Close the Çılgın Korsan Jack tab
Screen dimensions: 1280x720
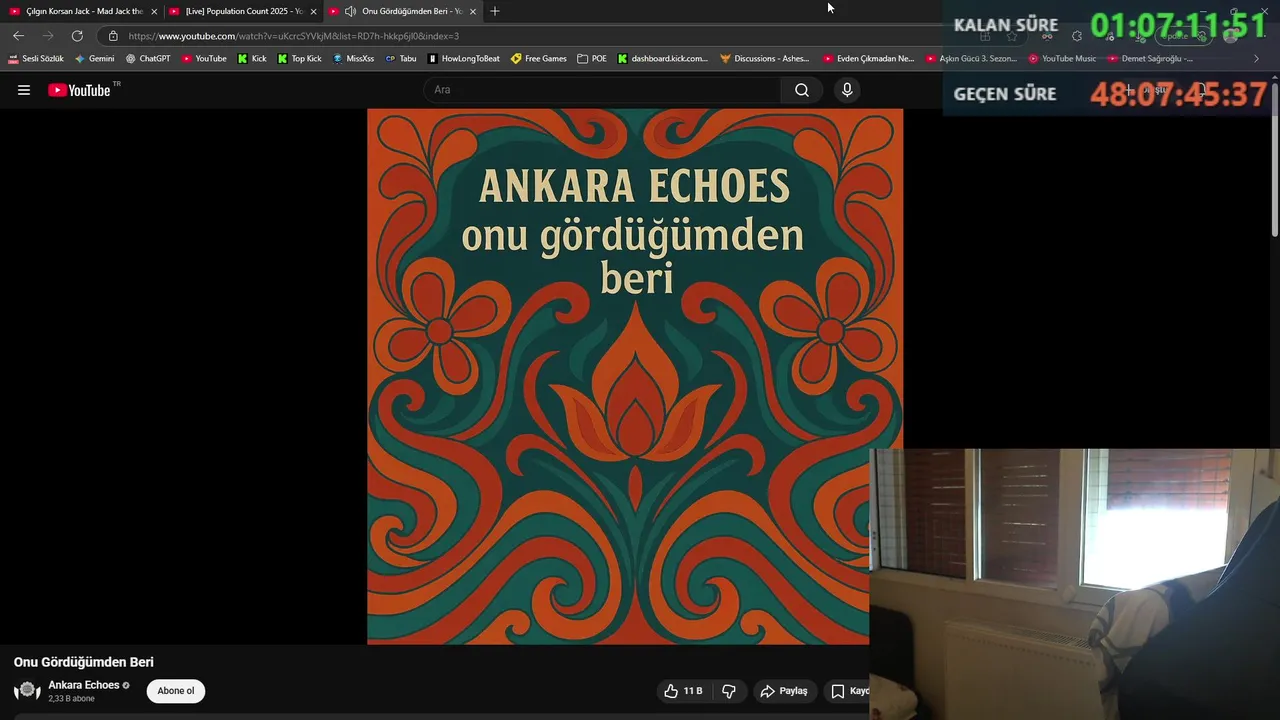point(154,11)
